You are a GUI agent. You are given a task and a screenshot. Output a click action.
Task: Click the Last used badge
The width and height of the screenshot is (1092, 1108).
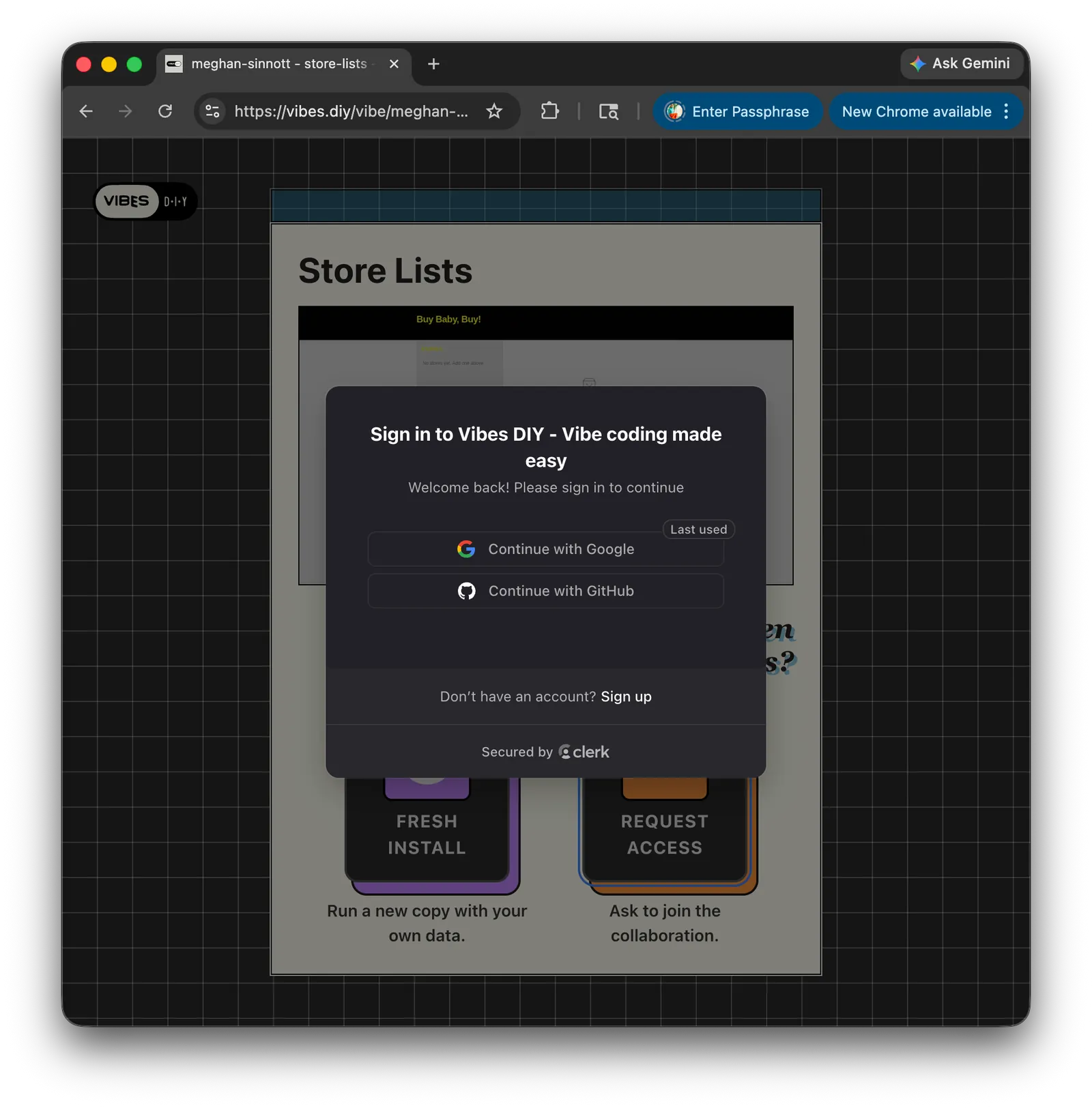pos(699,529)
